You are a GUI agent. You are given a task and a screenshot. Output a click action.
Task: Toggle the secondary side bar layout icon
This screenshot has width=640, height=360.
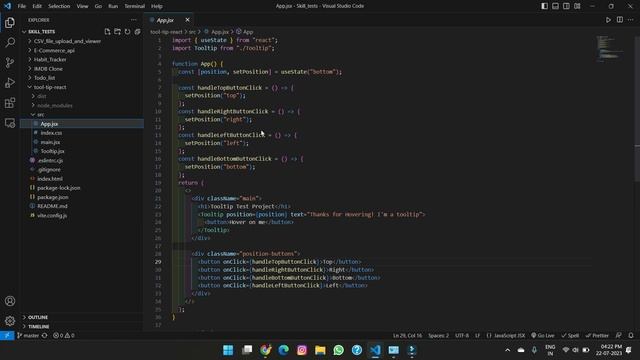tap(567, 6)
